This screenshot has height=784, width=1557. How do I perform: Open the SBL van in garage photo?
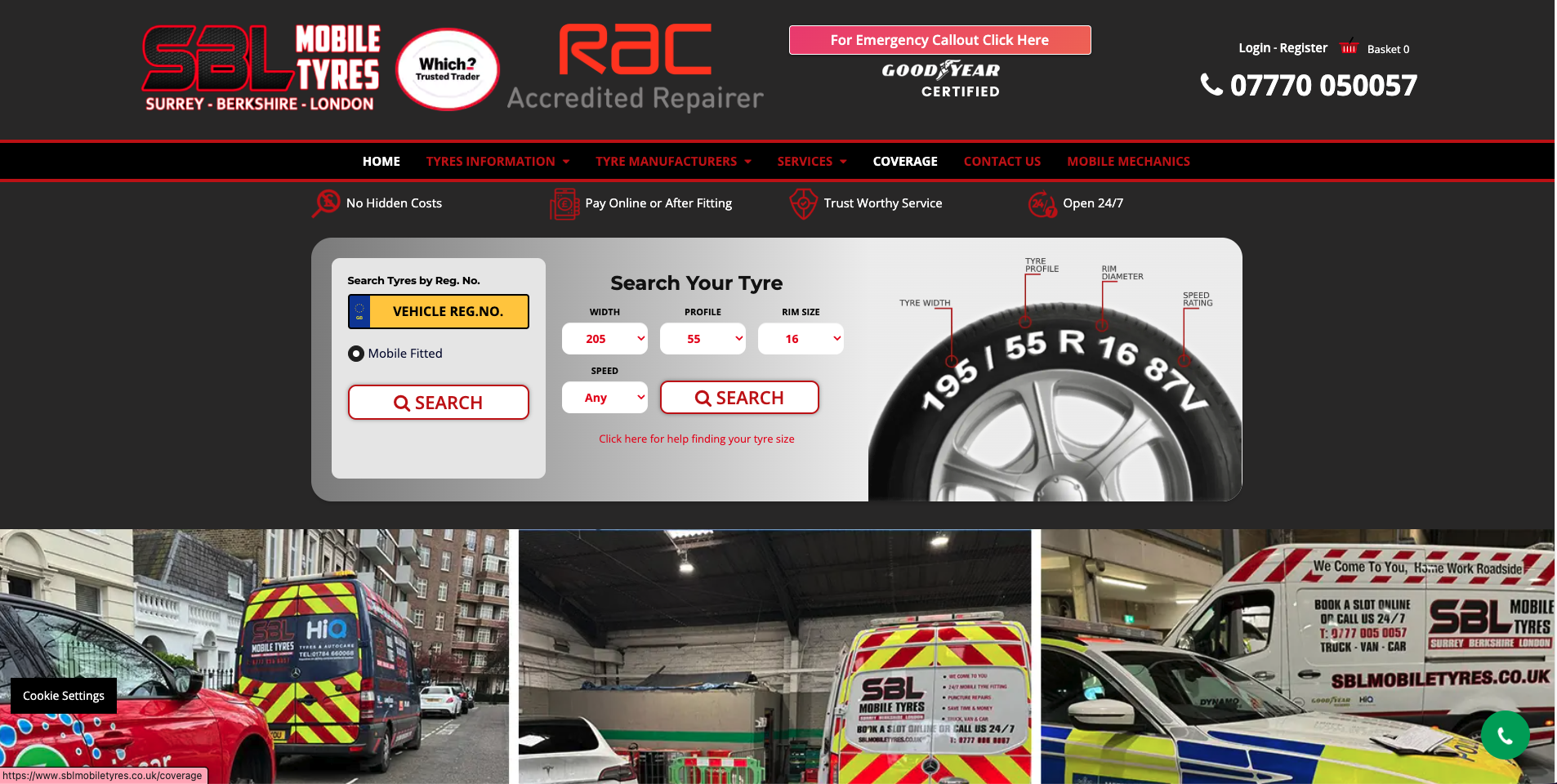pyautogui.click(x=774, y=657)
